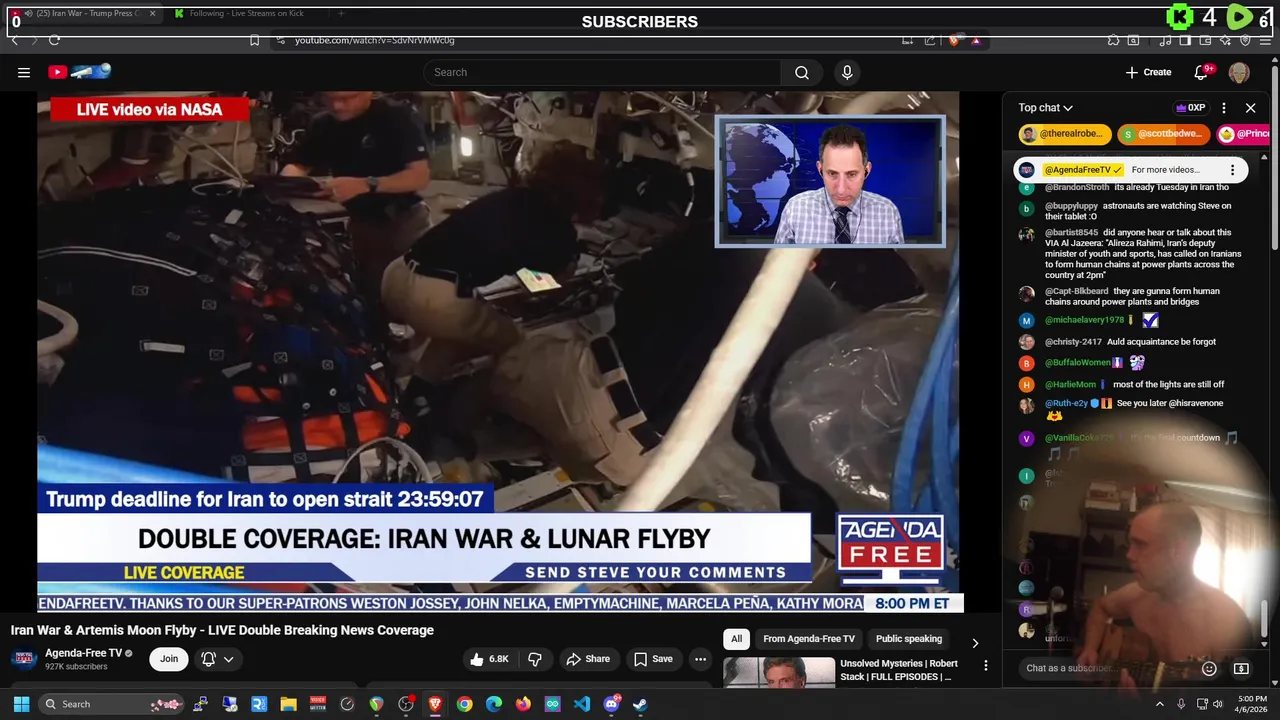The width and height of the screenshot is (1280, 720).
Task: Click the browser address bar URL
Action: 374,40
